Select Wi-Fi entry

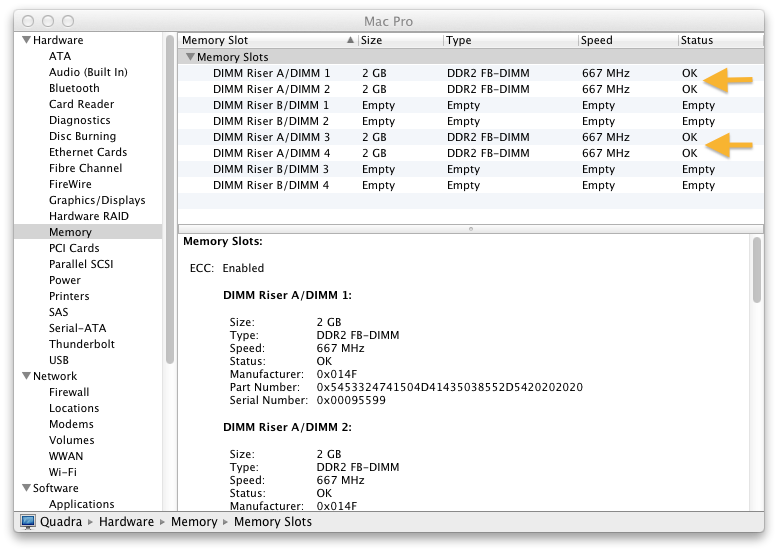63,472
